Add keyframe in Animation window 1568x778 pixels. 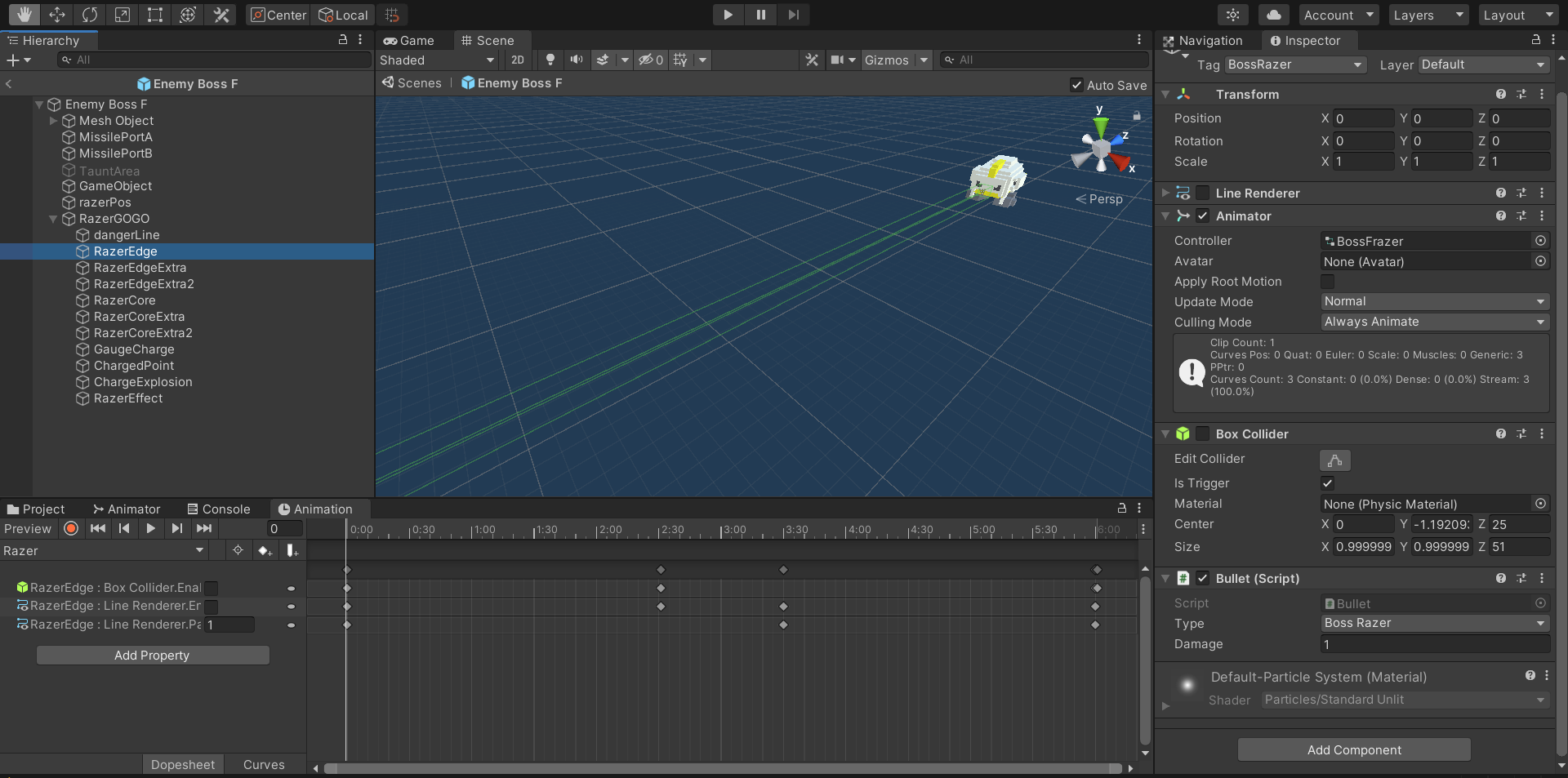(x=265, y=551)
